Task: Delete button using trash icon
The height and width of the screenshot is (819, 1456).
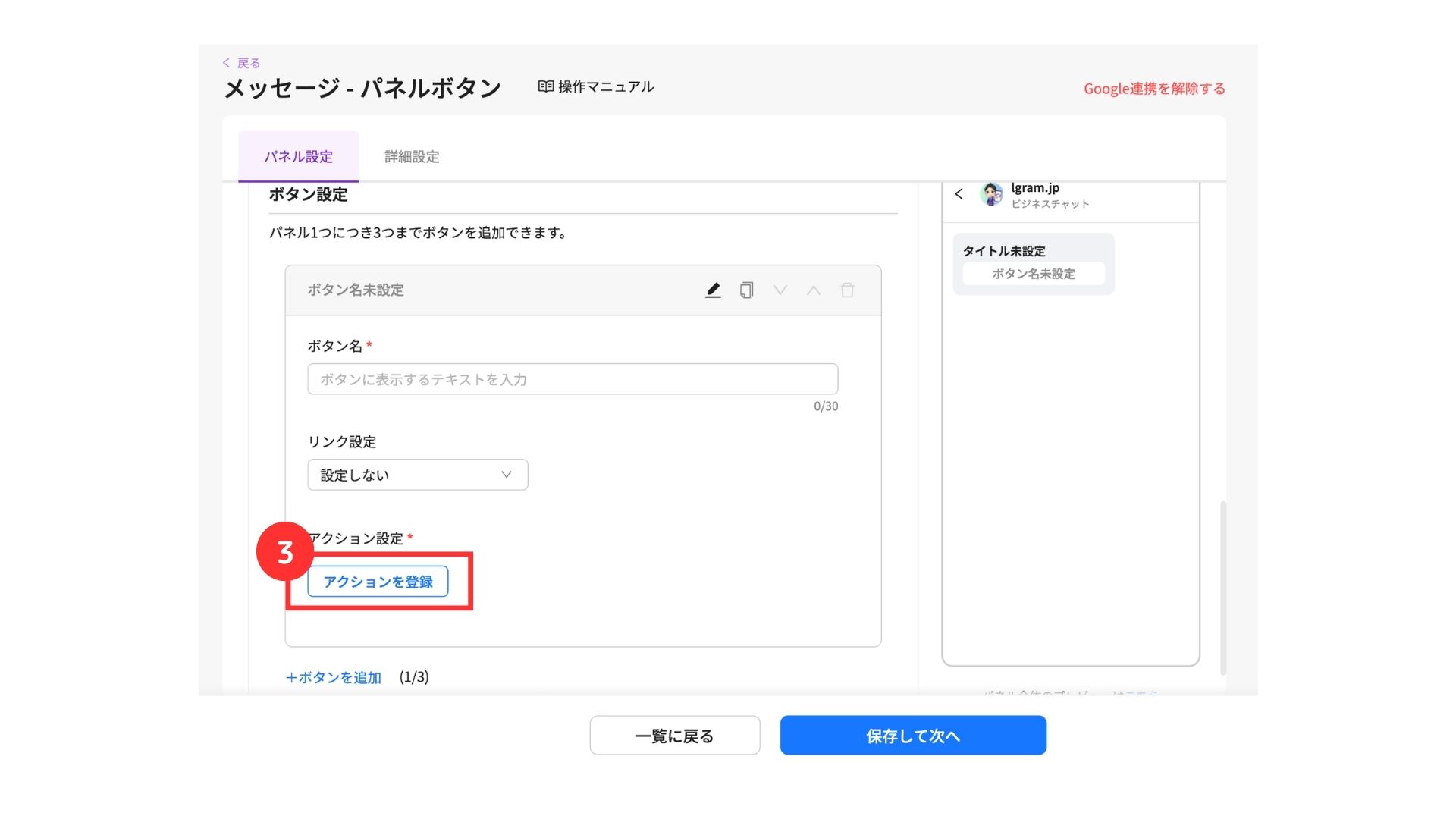Action: click(x=847, y=290)
